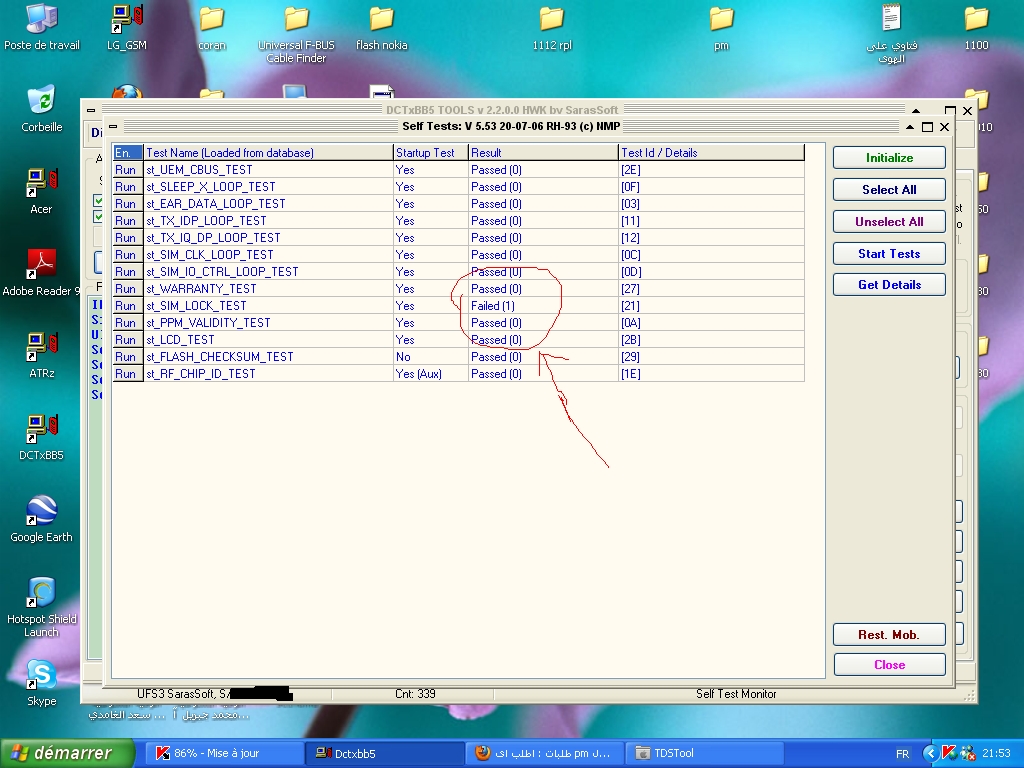Open the 1112 rpl folder
The height and width of the screenshot is (768, 1024).
point(552,27)
